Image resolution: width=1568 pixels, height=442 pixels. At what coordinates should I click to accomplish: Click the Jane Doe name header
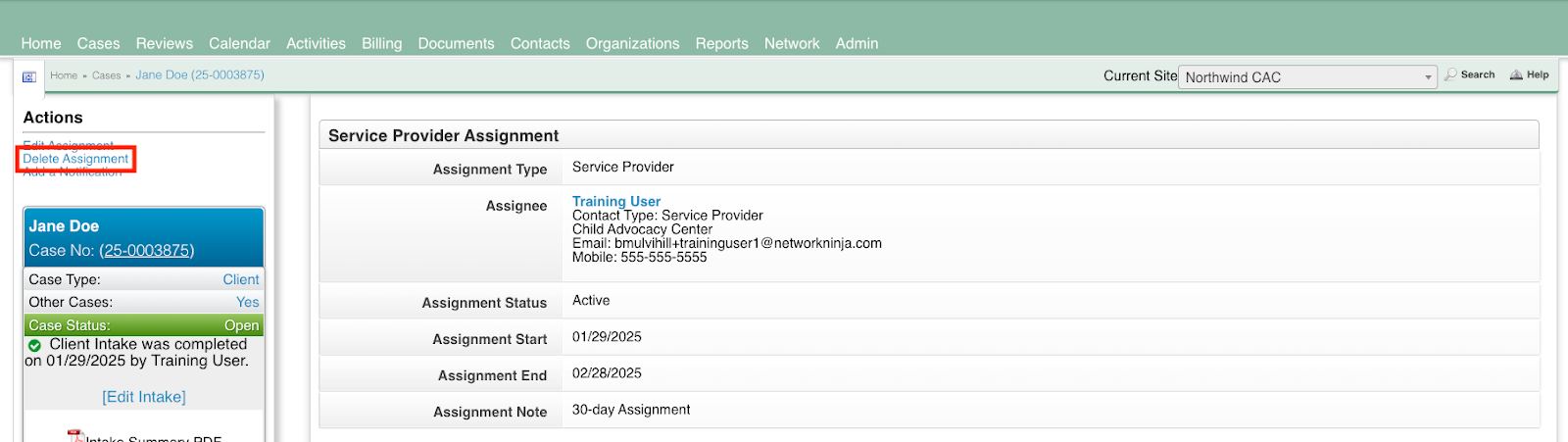click(x=64, y=225)
